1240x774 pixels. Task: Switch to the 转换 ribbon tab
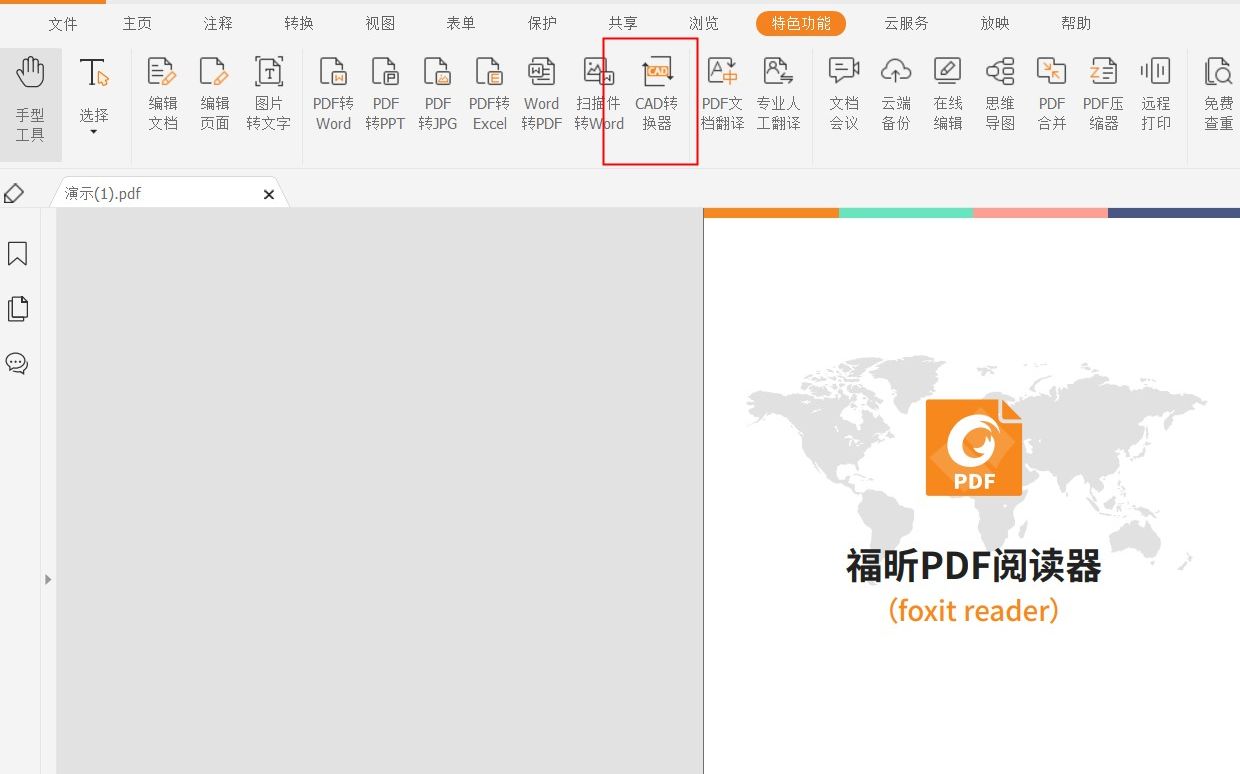tap(297, 22)
